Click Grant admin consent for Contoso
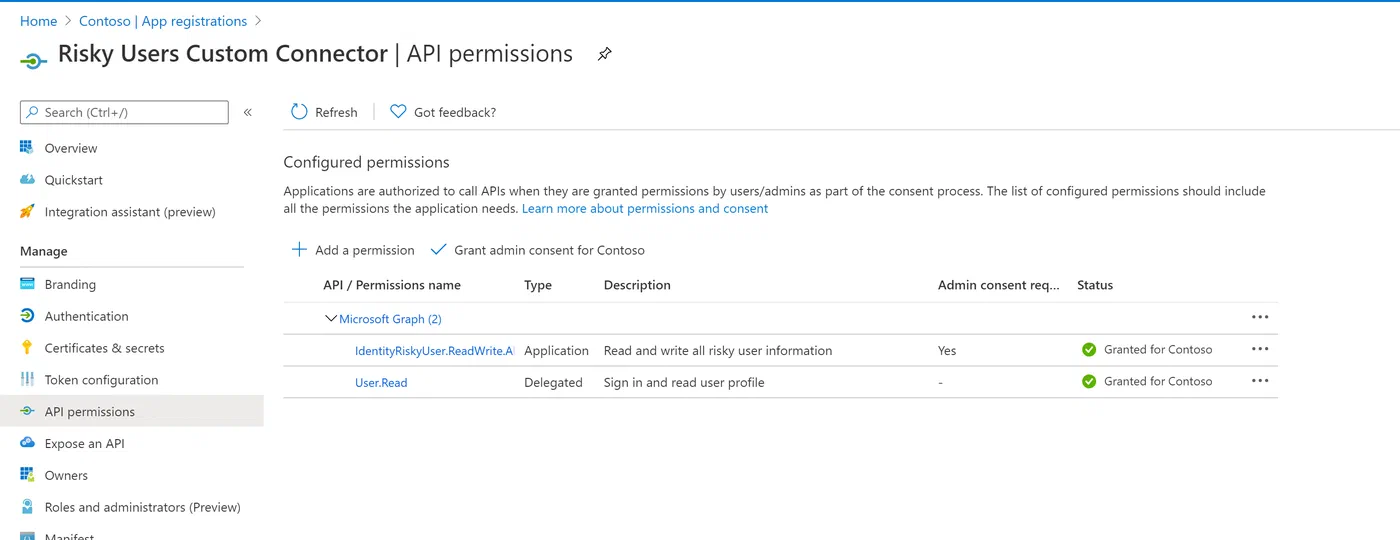Image resolution: width=1400 pixels, height=540 pixels. (538, 250)
